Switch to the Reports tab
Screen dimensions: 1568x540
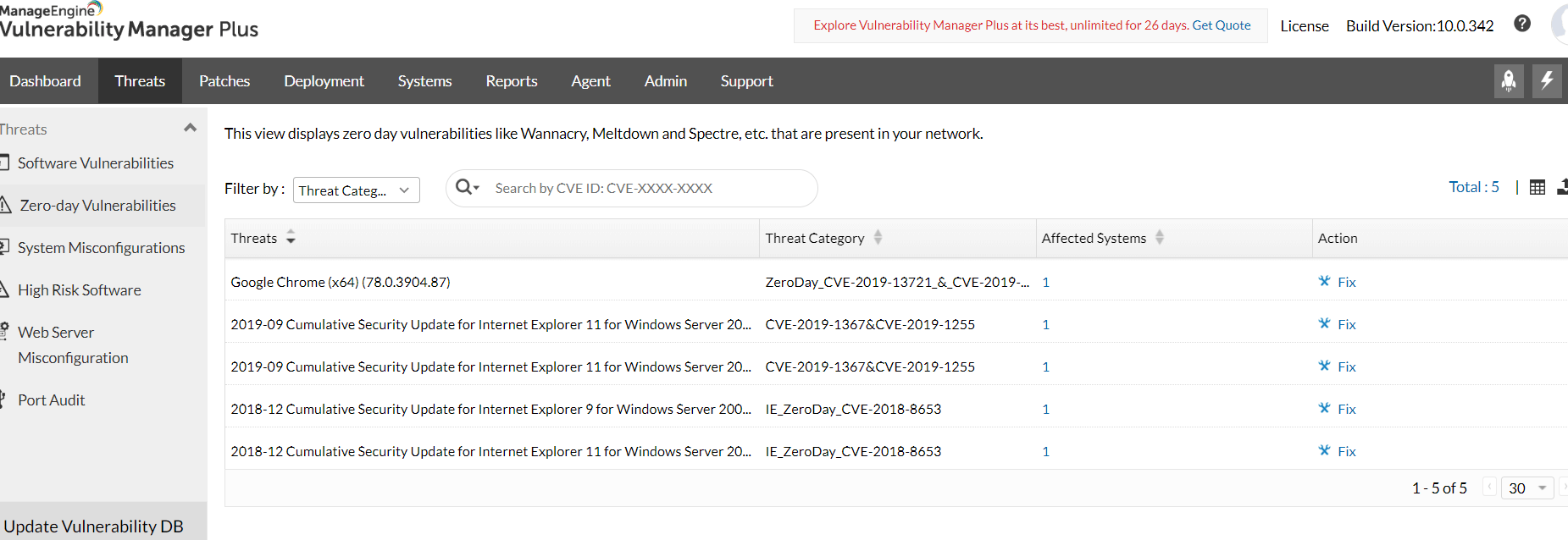click(512, 81)
